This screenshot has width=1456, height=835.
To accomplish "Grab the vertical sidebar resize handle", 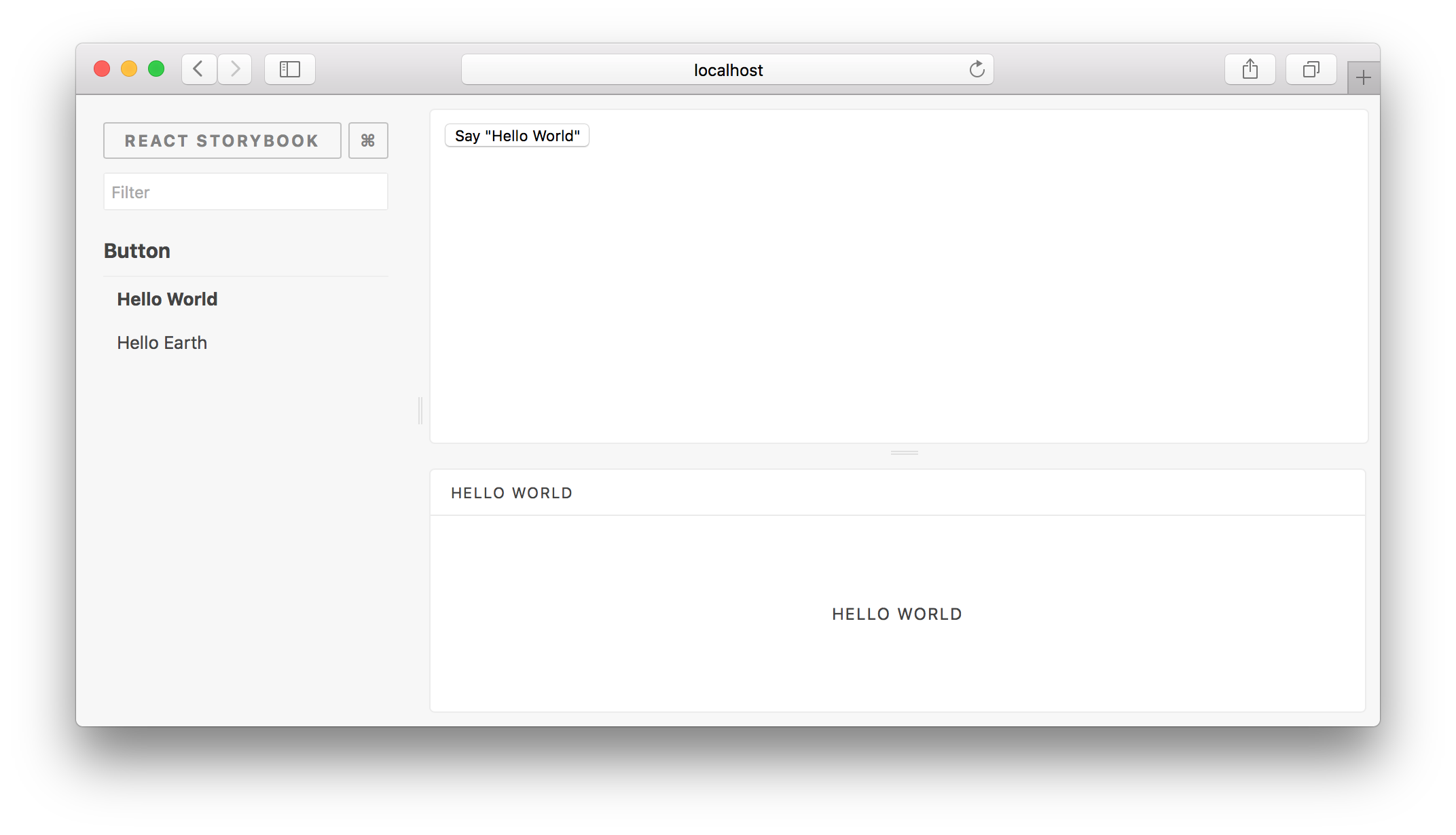I will tap(420, 411).
